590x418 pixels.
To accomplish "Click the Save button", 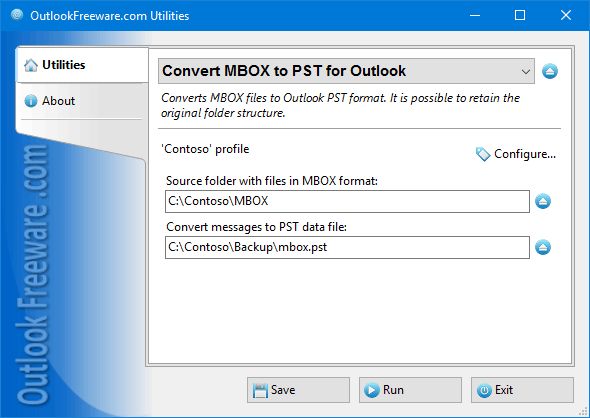I will tap(298, 390).
